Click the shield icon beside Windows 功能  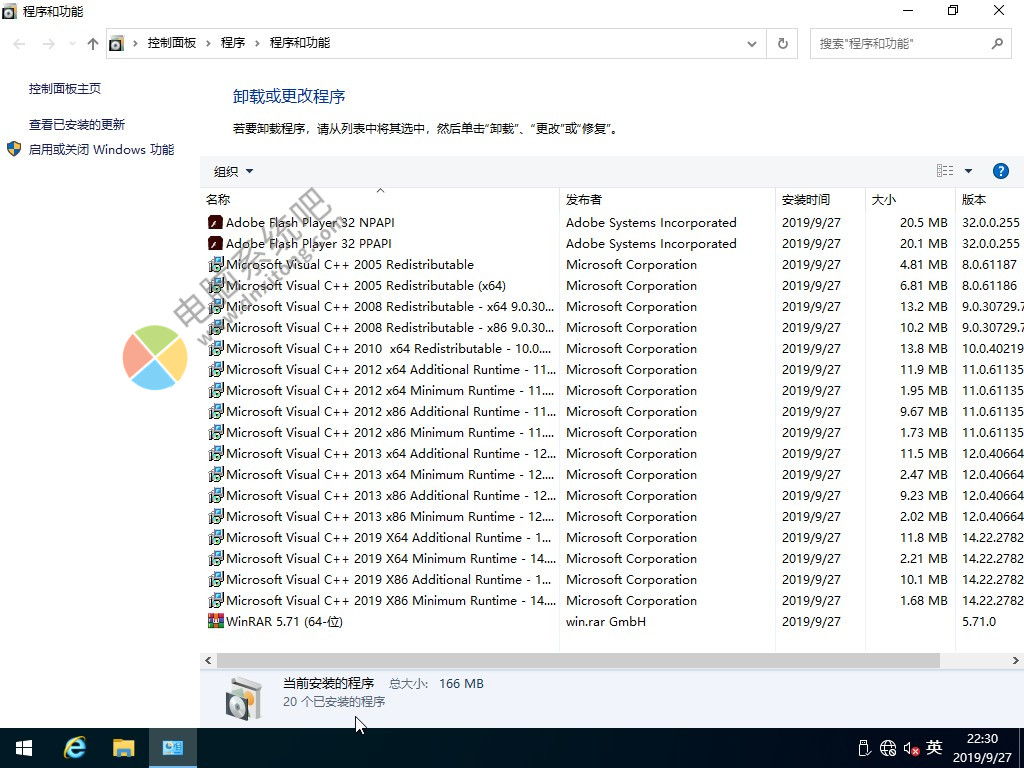[x=14, y=149]
